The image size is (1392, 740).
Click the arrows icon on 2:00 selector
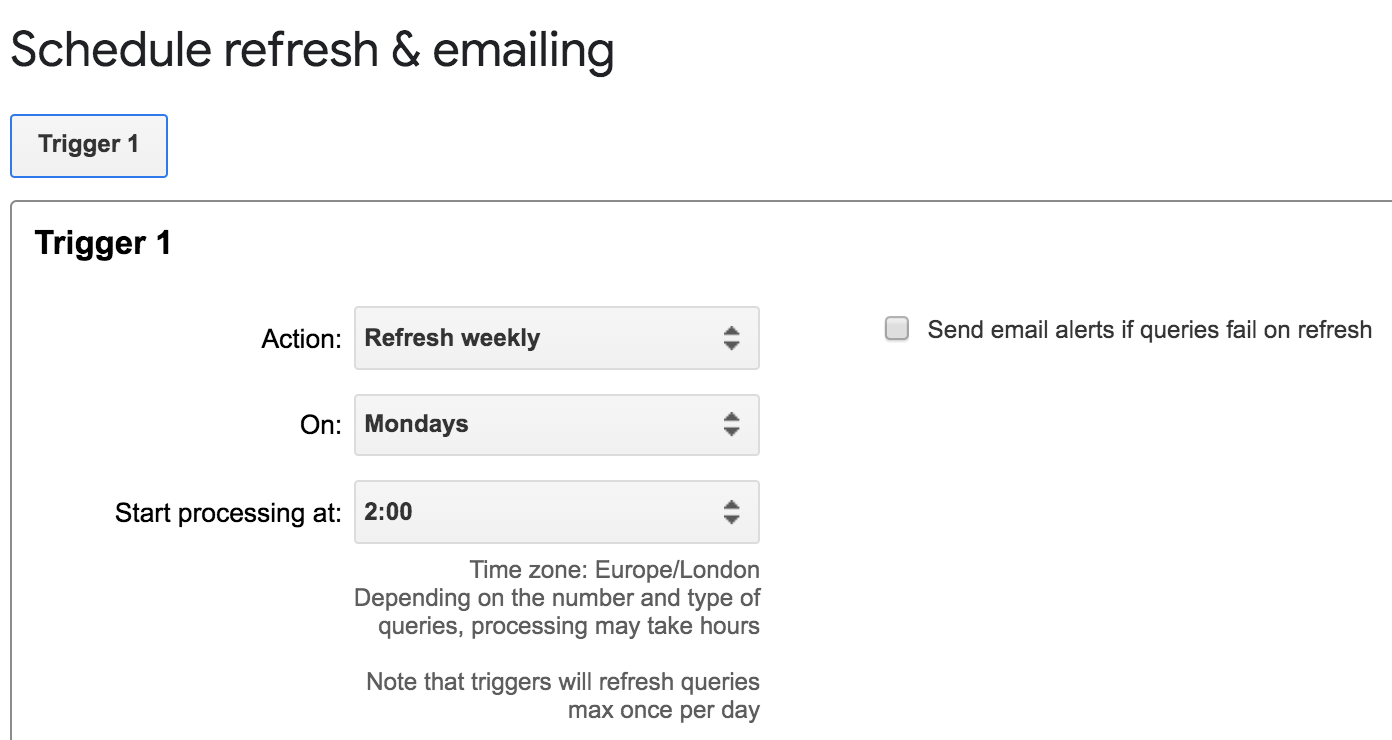(732, 512)
